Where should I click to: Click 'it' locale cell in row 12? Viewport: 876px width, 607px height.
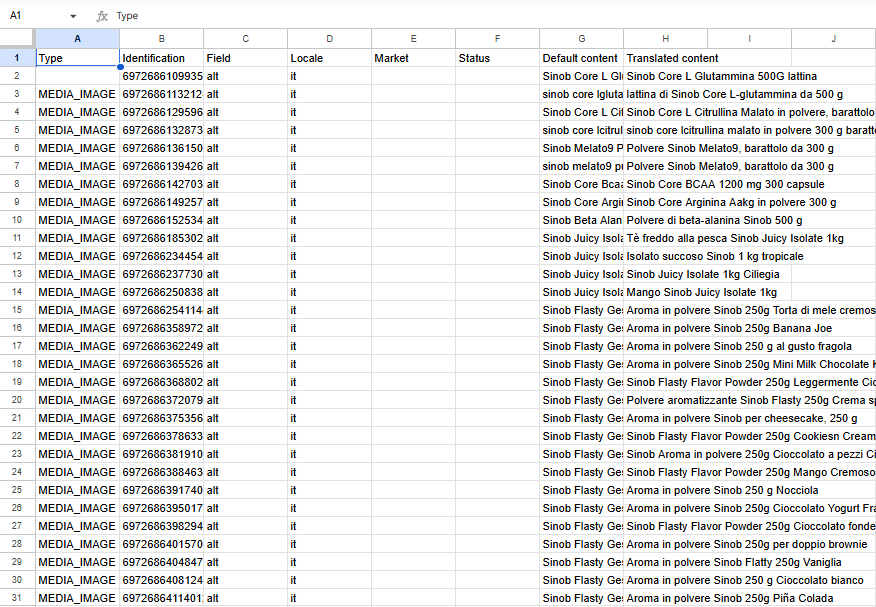(330, 256)
